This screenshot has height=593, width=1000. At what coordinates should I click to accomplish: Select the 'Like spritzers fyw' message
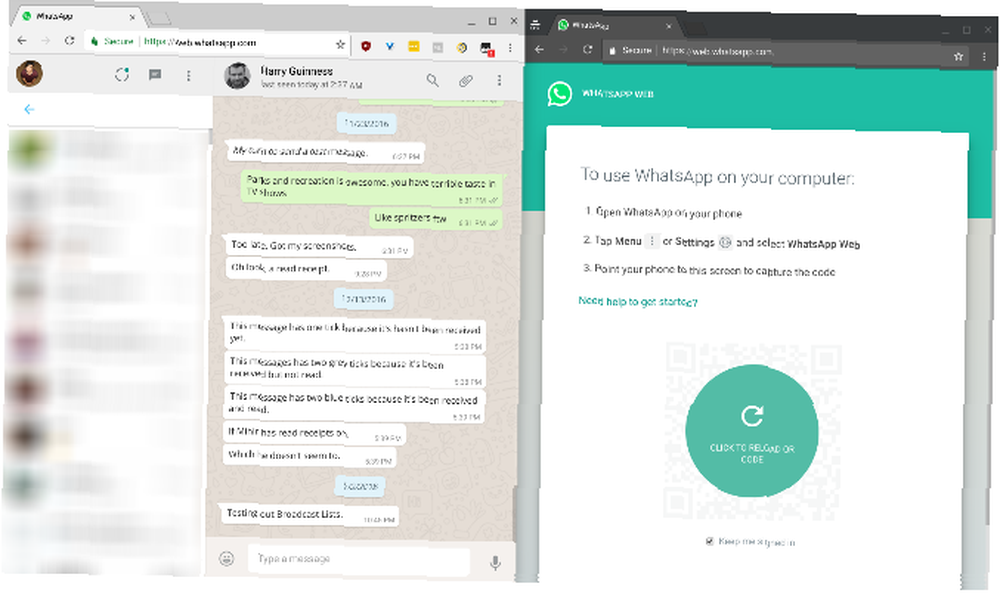coord(436,219)
